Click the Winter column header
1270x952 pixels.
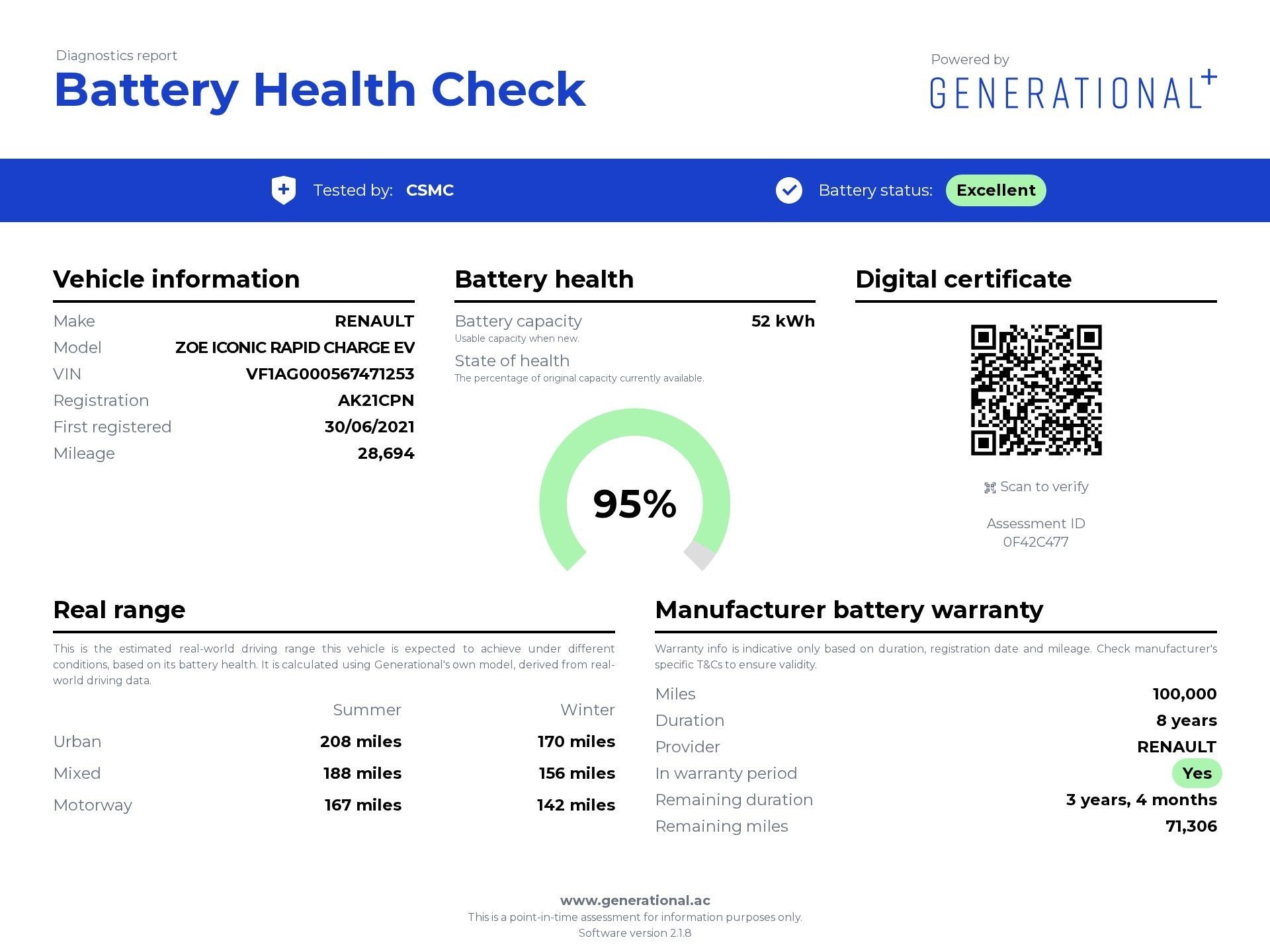click(587, 710)
